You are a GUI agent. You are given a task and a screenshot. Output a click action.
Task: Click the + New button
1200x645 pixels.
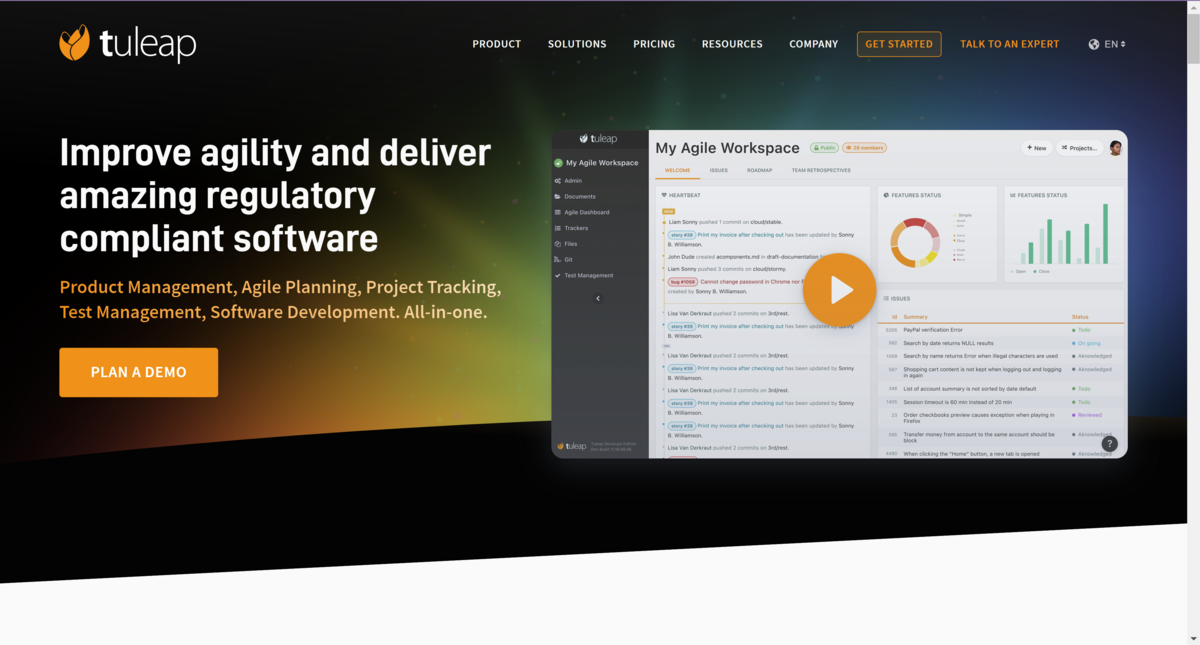tap(1036, 148)
